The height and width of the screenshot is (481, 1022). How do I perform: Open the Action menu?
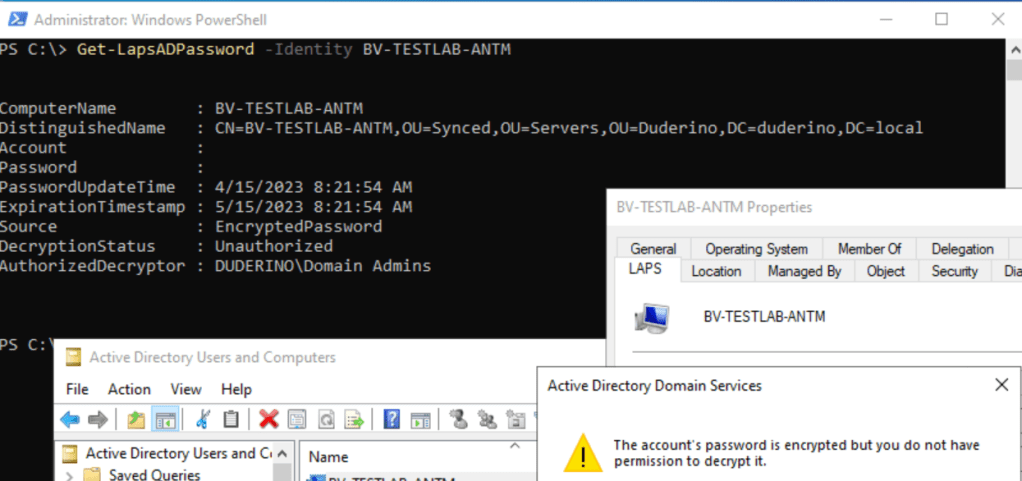tap(129, 389)
